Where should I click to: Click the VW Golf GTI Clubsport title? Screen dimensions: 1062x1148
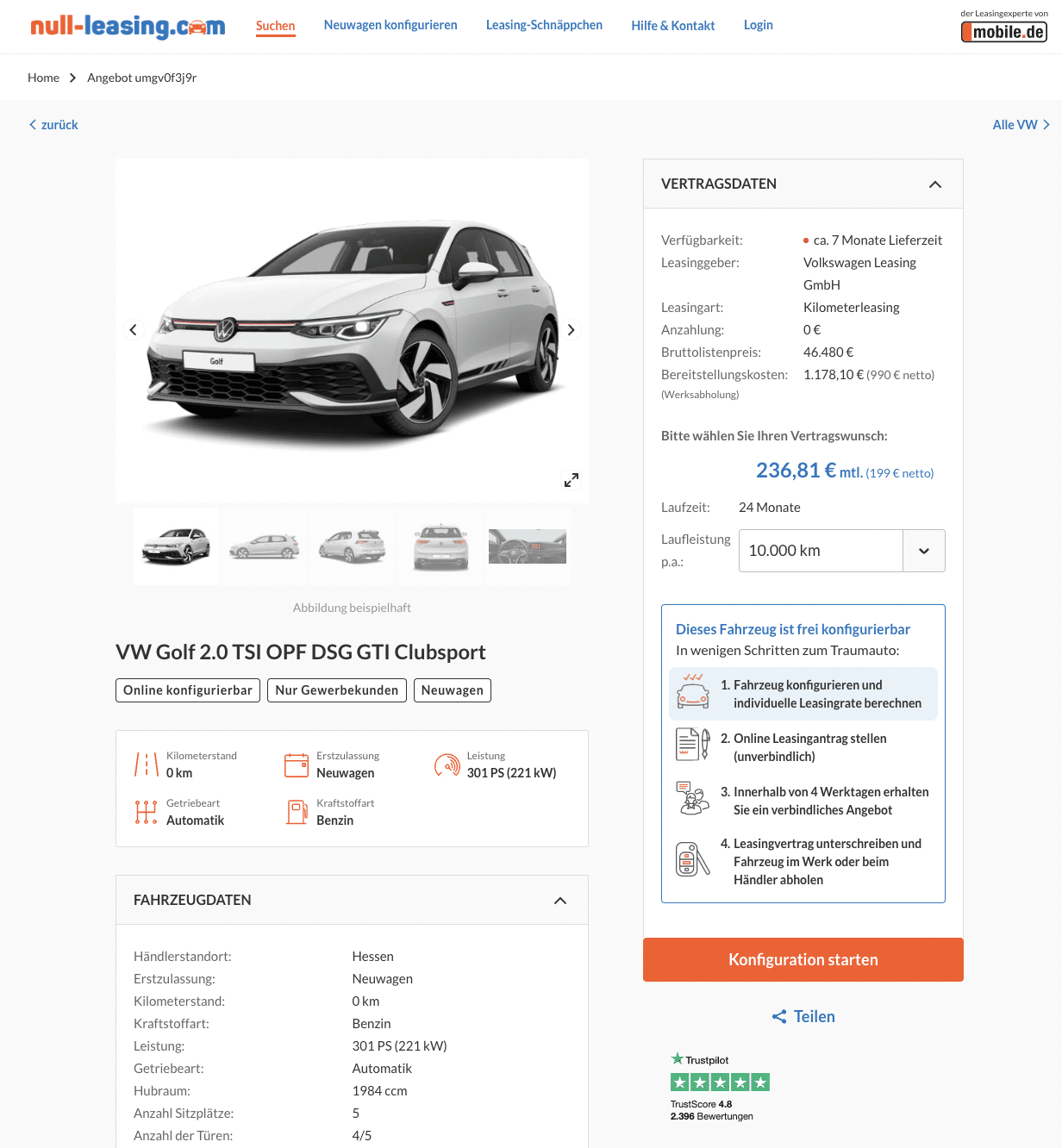tap(301, 652)
